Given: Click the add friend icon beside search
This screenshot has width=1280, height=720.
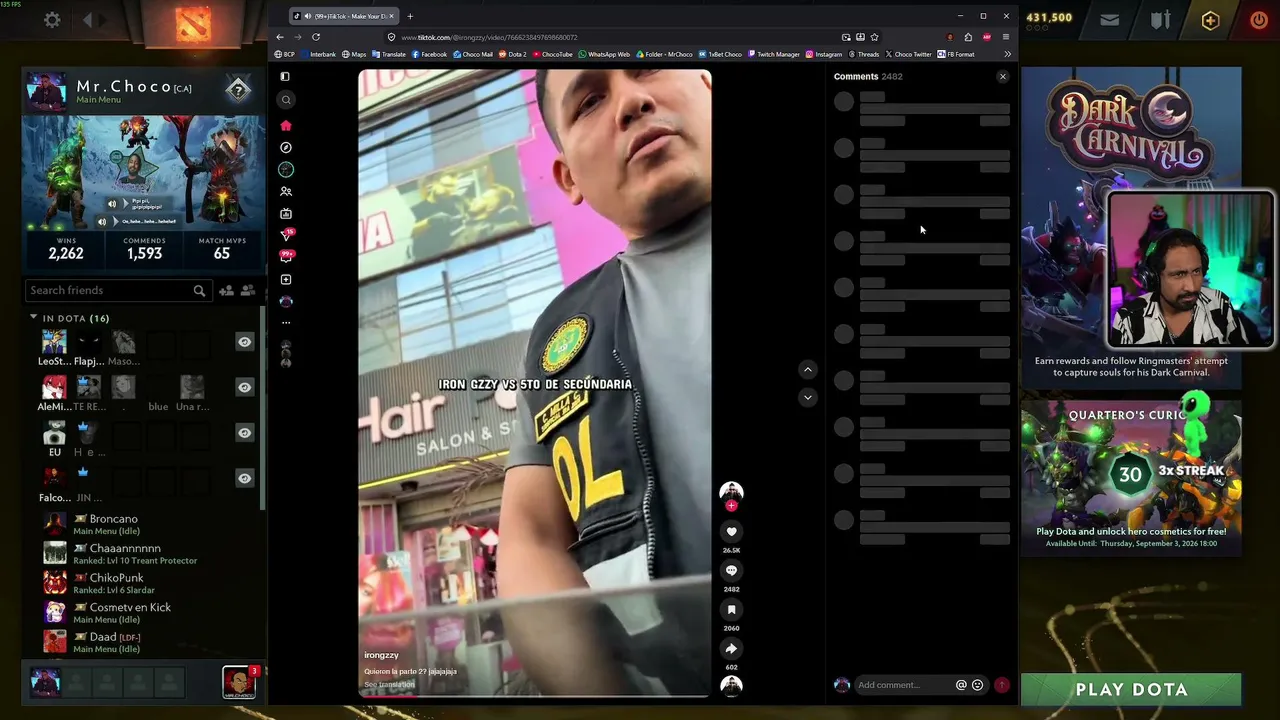Looking at the screenshot, I should coord(226,290).
